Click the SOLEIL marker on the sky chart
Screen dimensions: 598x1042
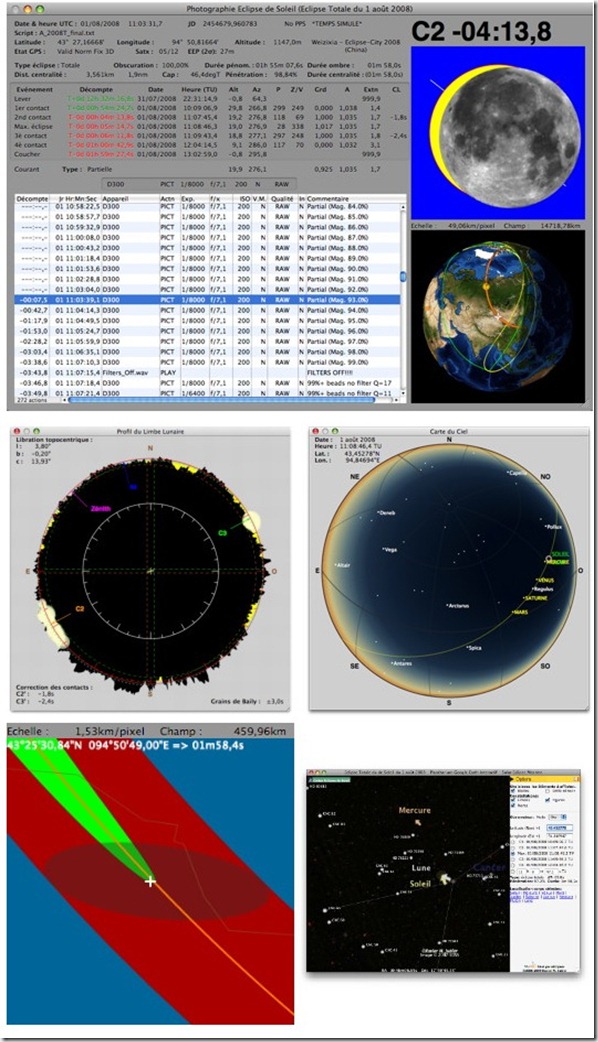pos(560,555)
